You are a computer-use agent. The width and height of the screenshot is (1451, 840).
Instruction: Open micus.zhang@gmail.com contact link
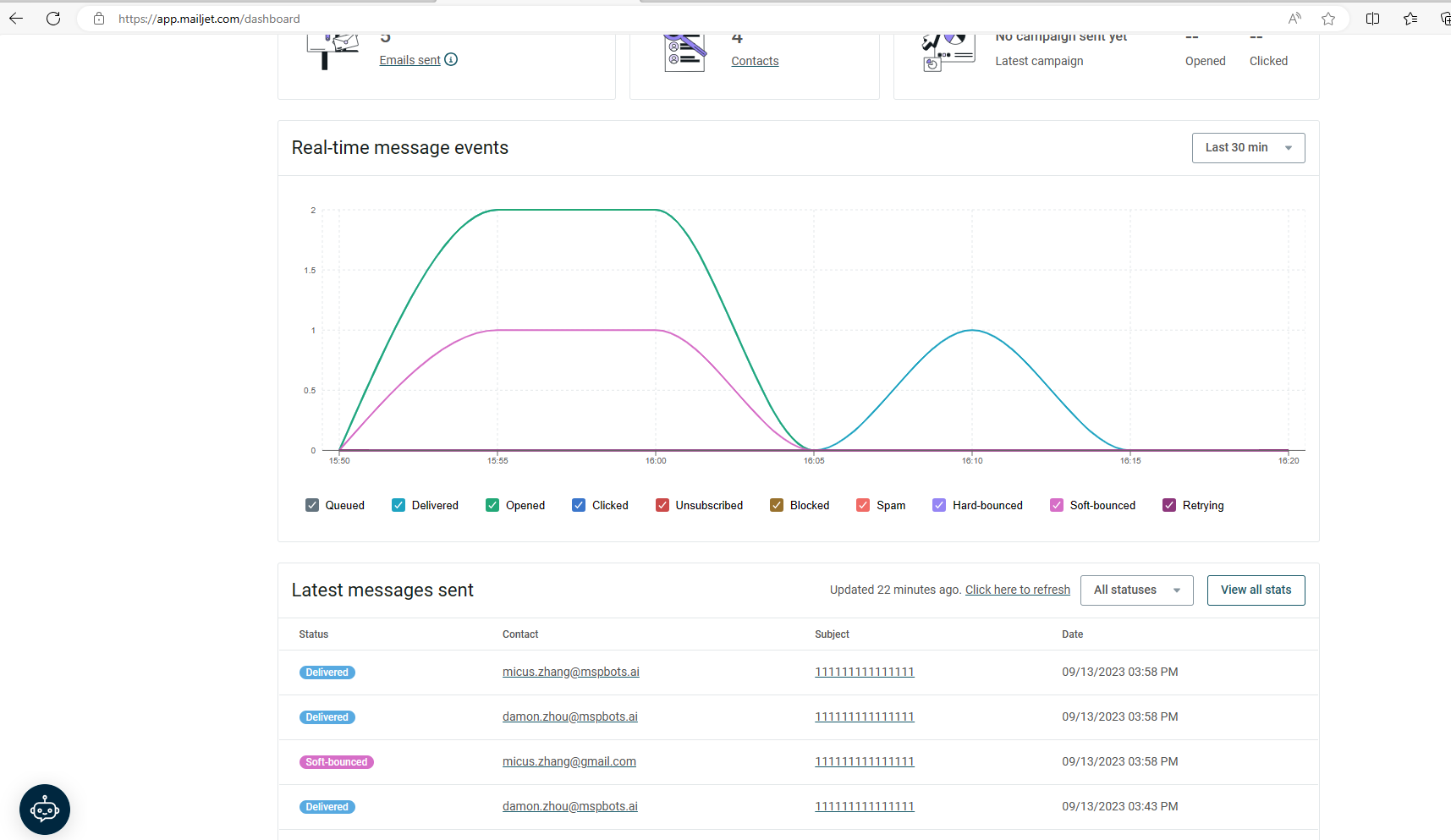click(x=569, y=761)
